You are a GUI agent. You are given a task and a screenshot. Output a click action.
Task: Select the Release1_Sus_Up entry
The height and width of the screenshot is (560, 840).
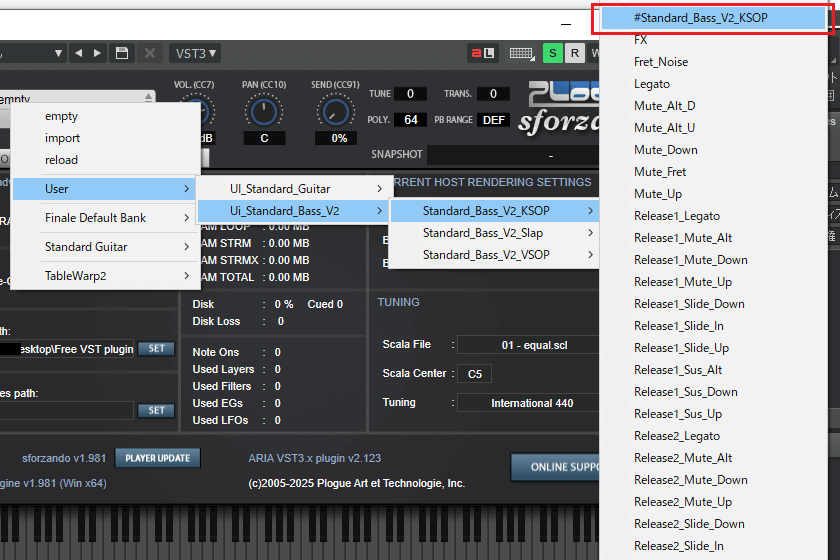coord(713,414)
